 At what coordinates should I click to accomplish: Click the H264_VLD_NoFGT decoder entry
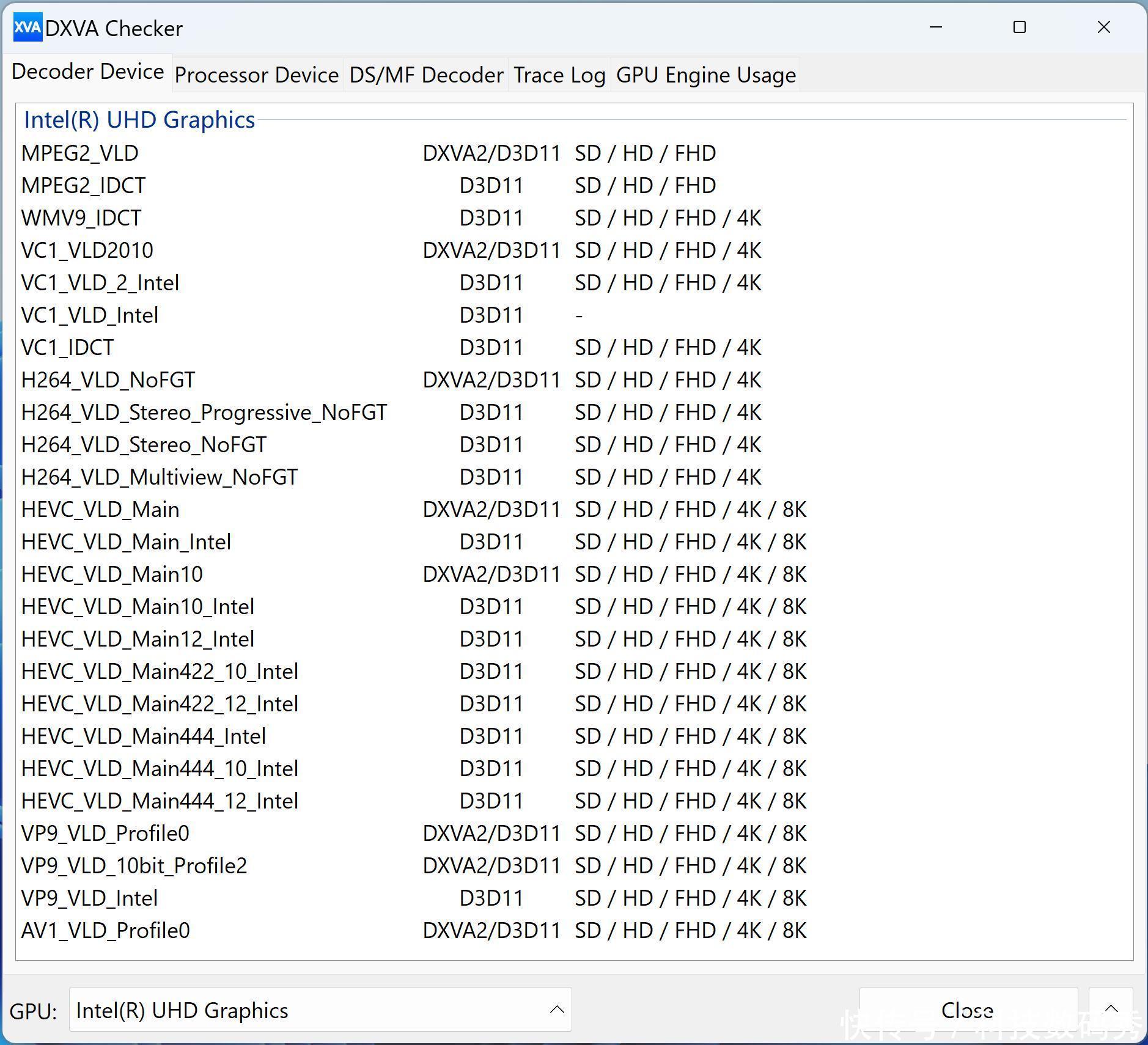click(x=108, y=380)
